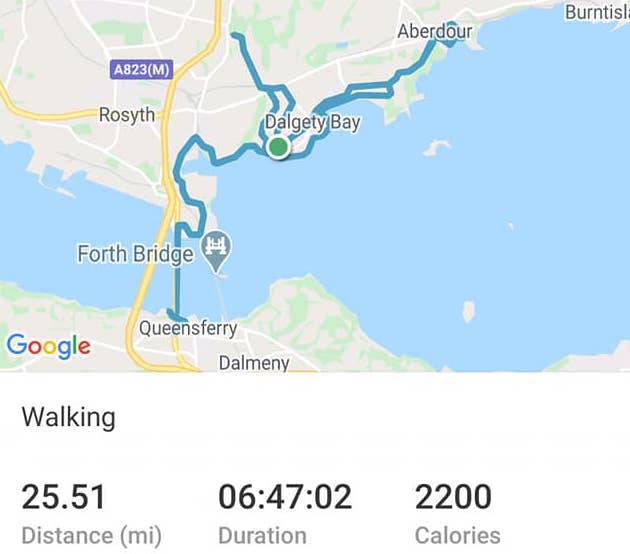Image resolution: width=630 pixels, height=554 pixels.
Task: Click the Google logo on map
Action: 48,346
